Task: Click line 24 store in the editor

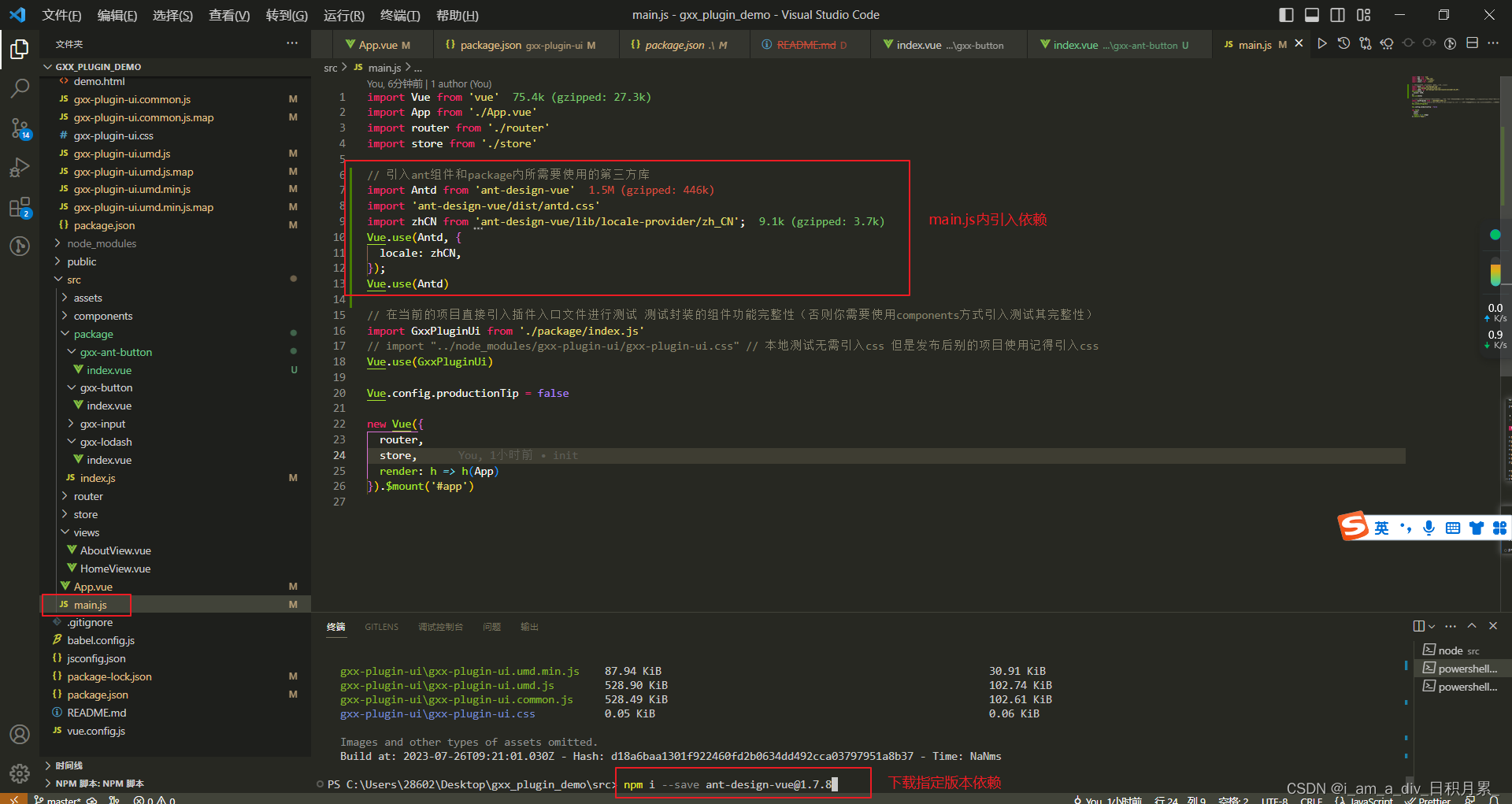Action: [397, 455]
